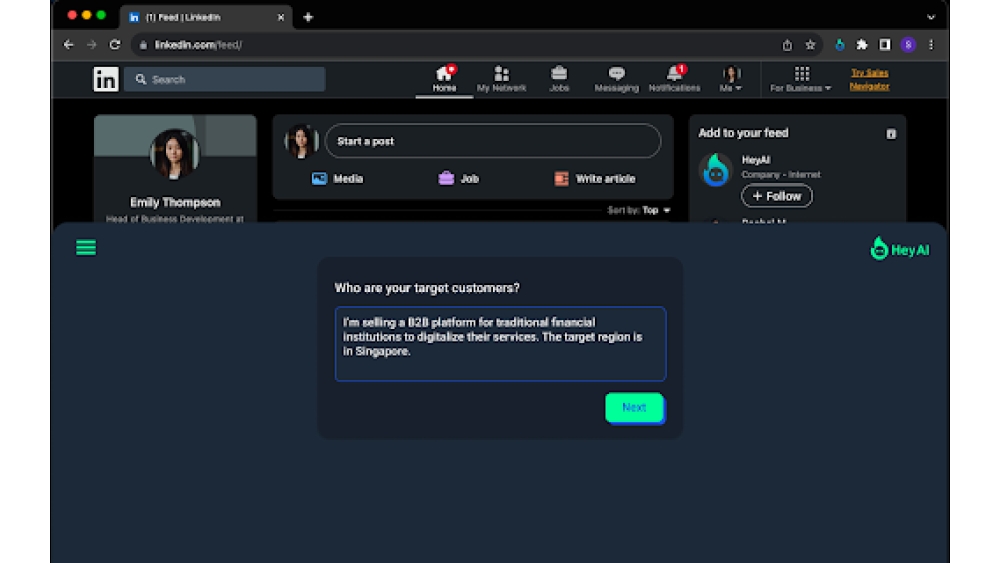Open the Home tab in LinkedIn

coord(445,79)
